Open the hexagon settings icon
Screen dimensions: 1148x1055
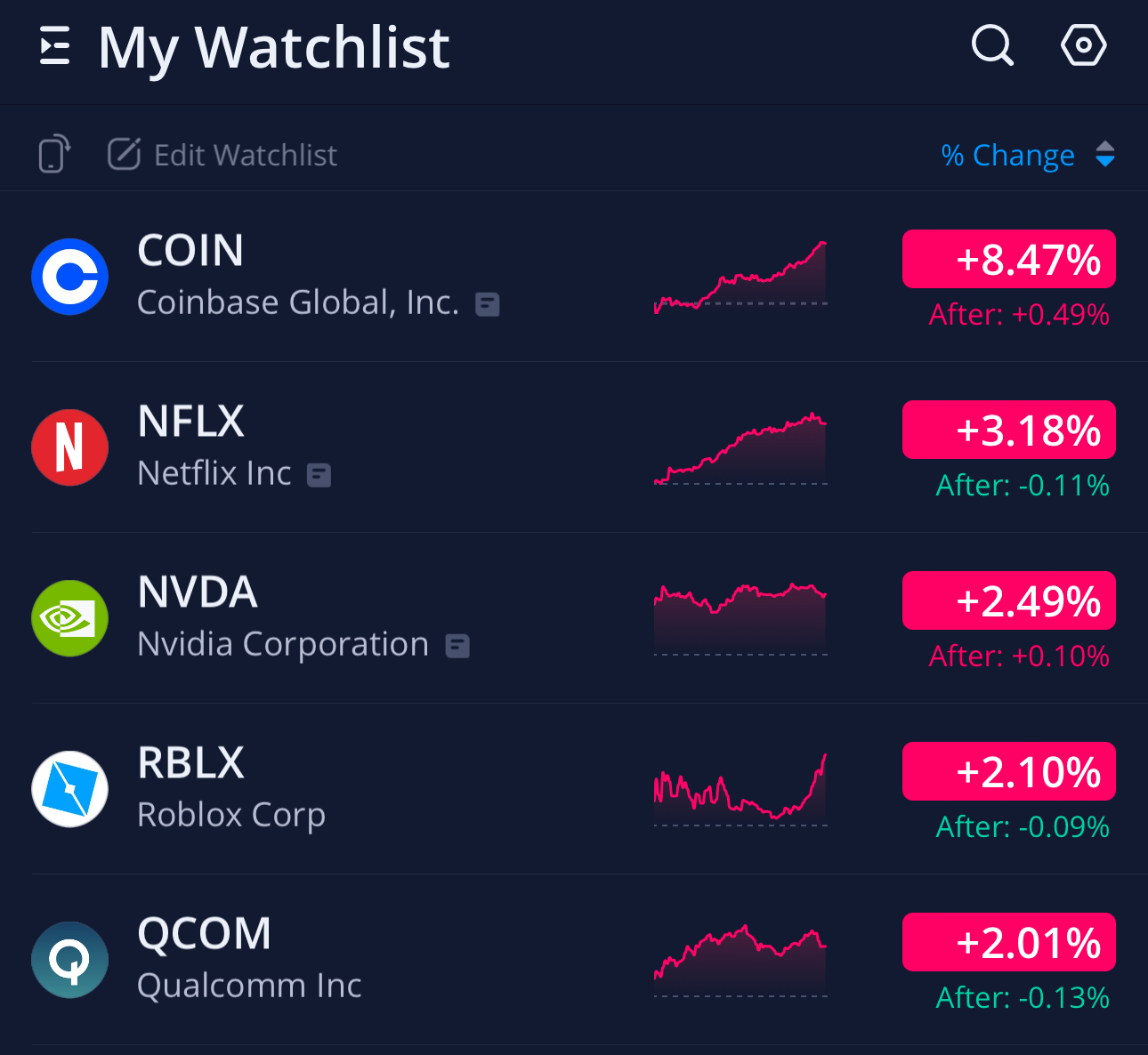coord(1083,45)
